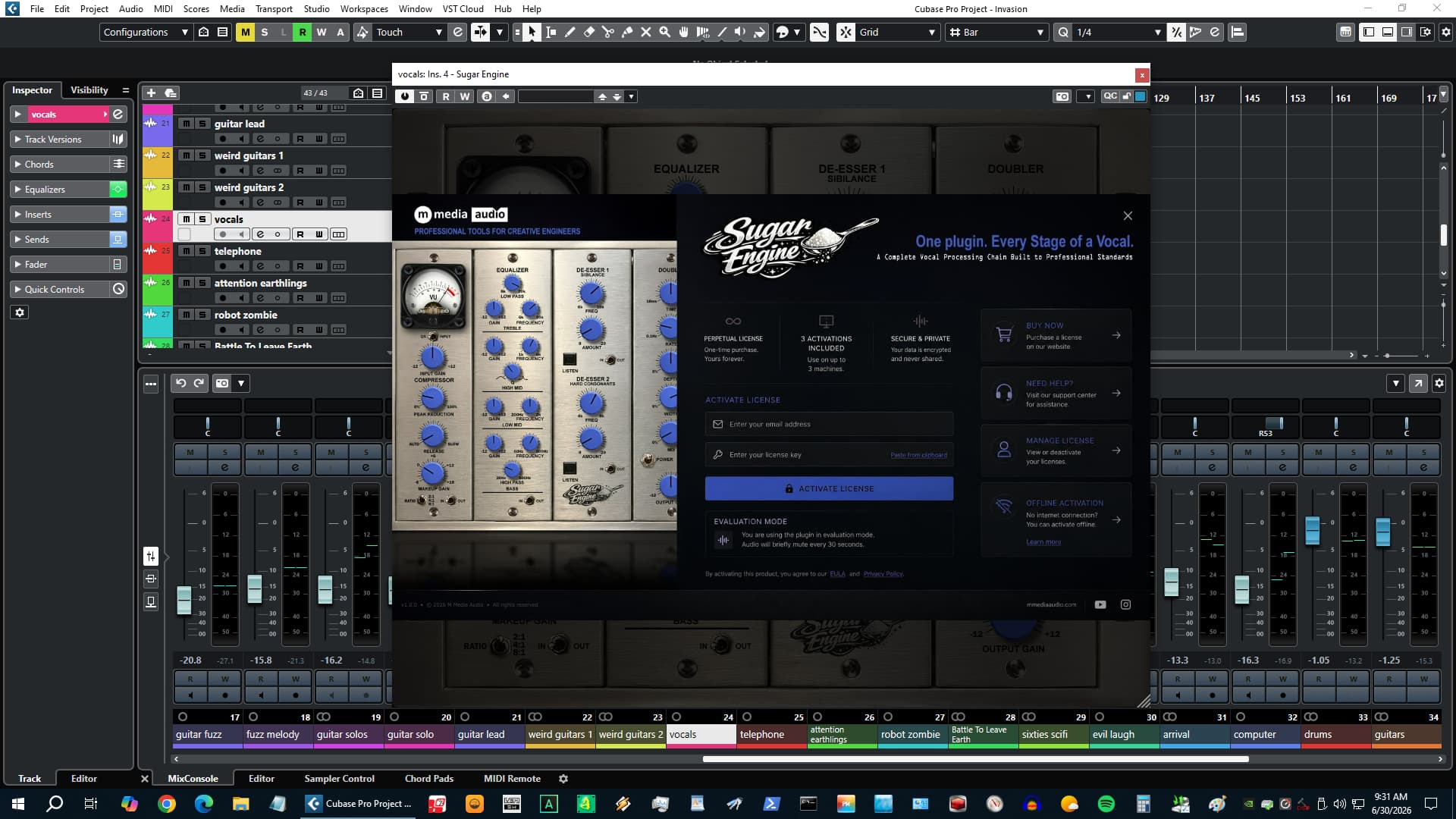Open the shopping cart Buy Now card
Viewport: 1456px width, 819px height.
1056,335
